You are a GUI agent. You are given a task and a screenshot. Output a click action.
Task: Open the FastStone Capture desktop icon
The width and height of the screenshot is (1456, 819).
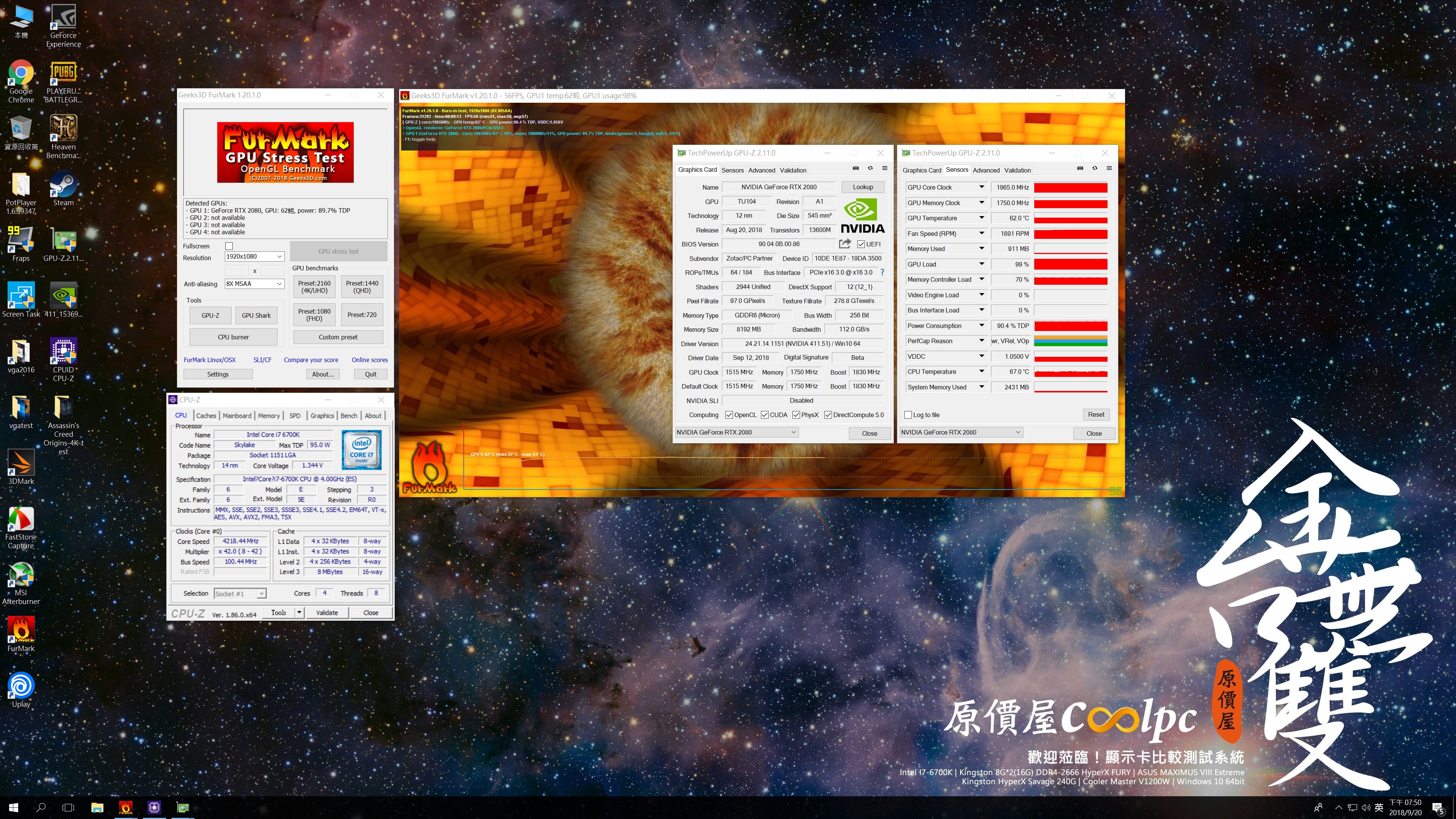[21, 527]
